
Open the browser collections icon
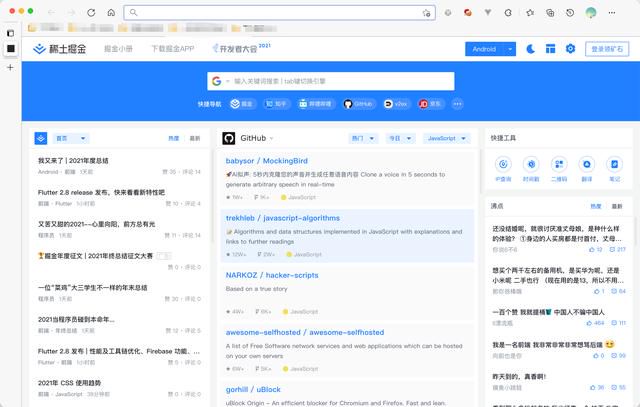click(550, 13)
